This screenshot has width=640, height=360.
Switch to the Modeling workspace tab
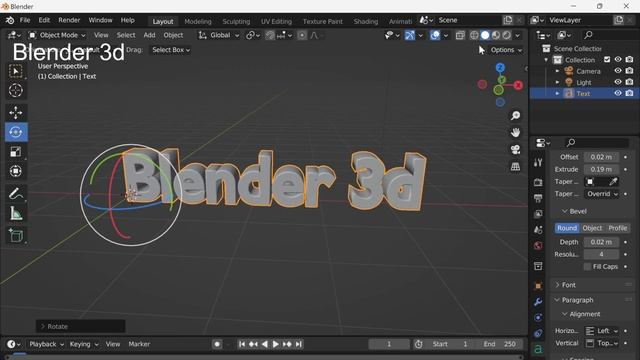(x=198, y=21)
